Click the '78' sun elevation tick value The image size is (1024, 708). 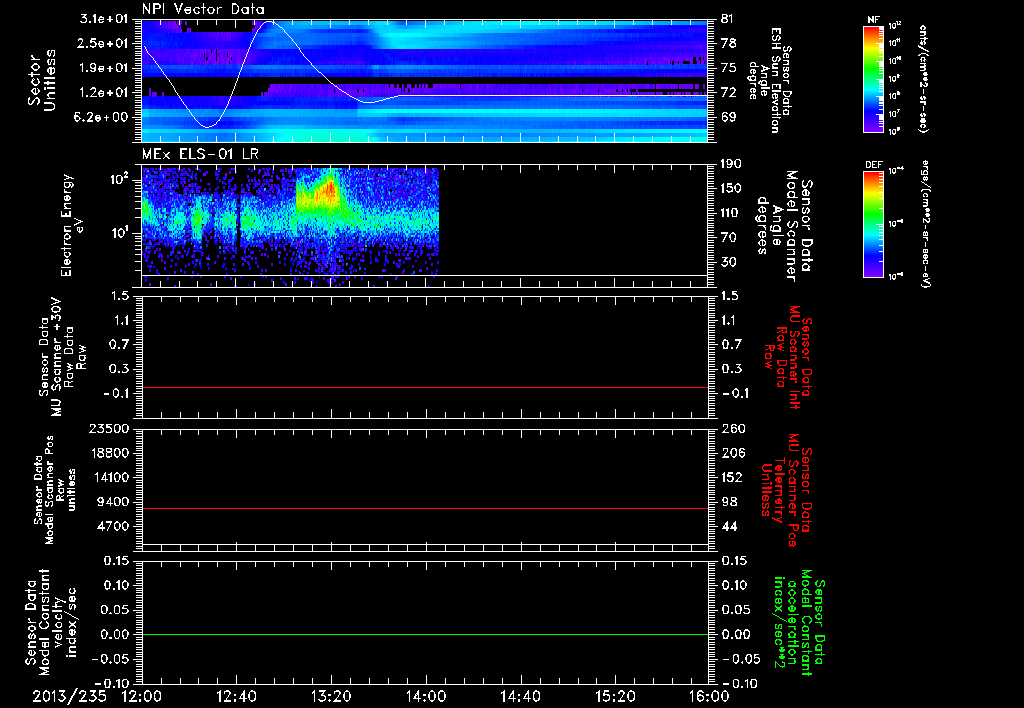click(728, 43)
